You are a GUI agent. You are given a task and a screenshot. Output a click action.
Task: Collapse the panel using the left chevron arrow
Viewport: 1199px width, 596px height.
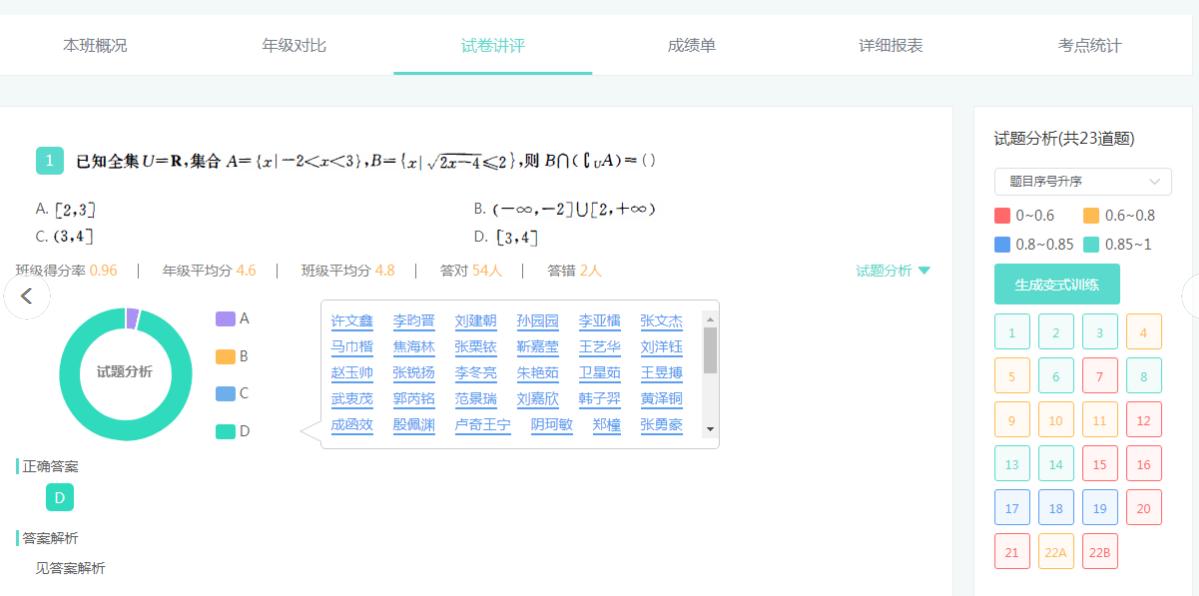27,296
